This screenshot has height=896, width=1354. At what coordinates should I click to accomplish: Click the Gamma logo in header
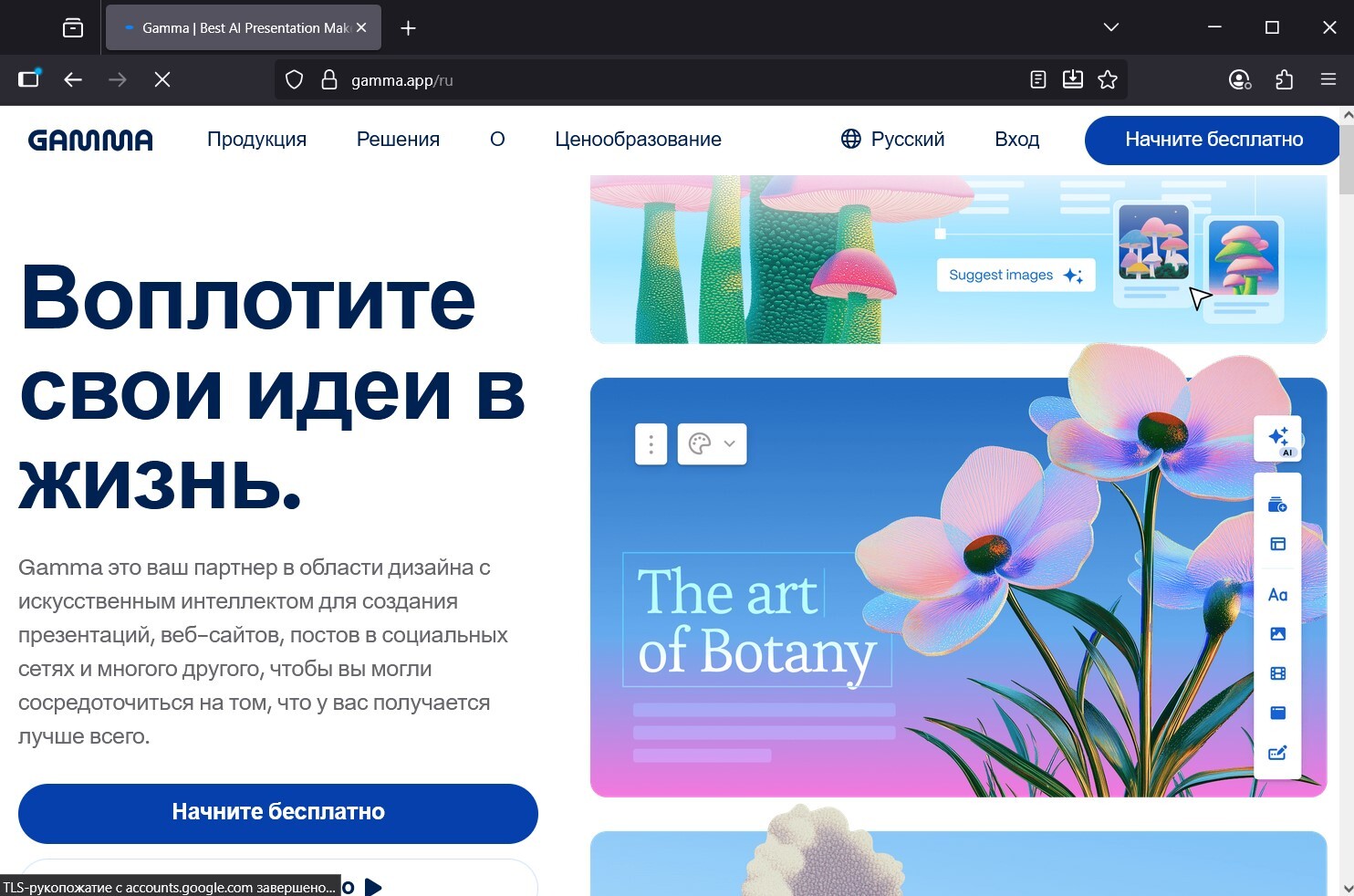pos(90,140)
